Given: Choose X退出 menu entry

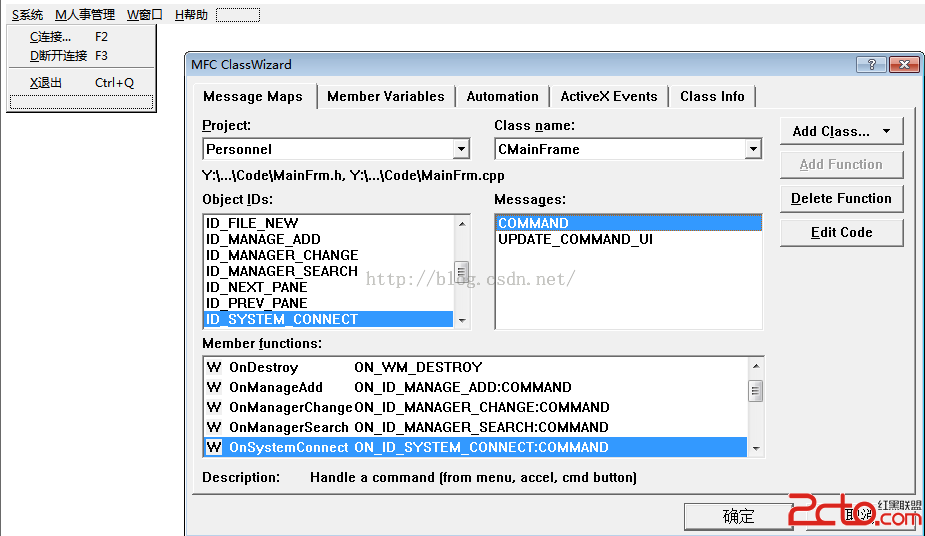Looking at the screenshot, I should click(x=81, y=83).
